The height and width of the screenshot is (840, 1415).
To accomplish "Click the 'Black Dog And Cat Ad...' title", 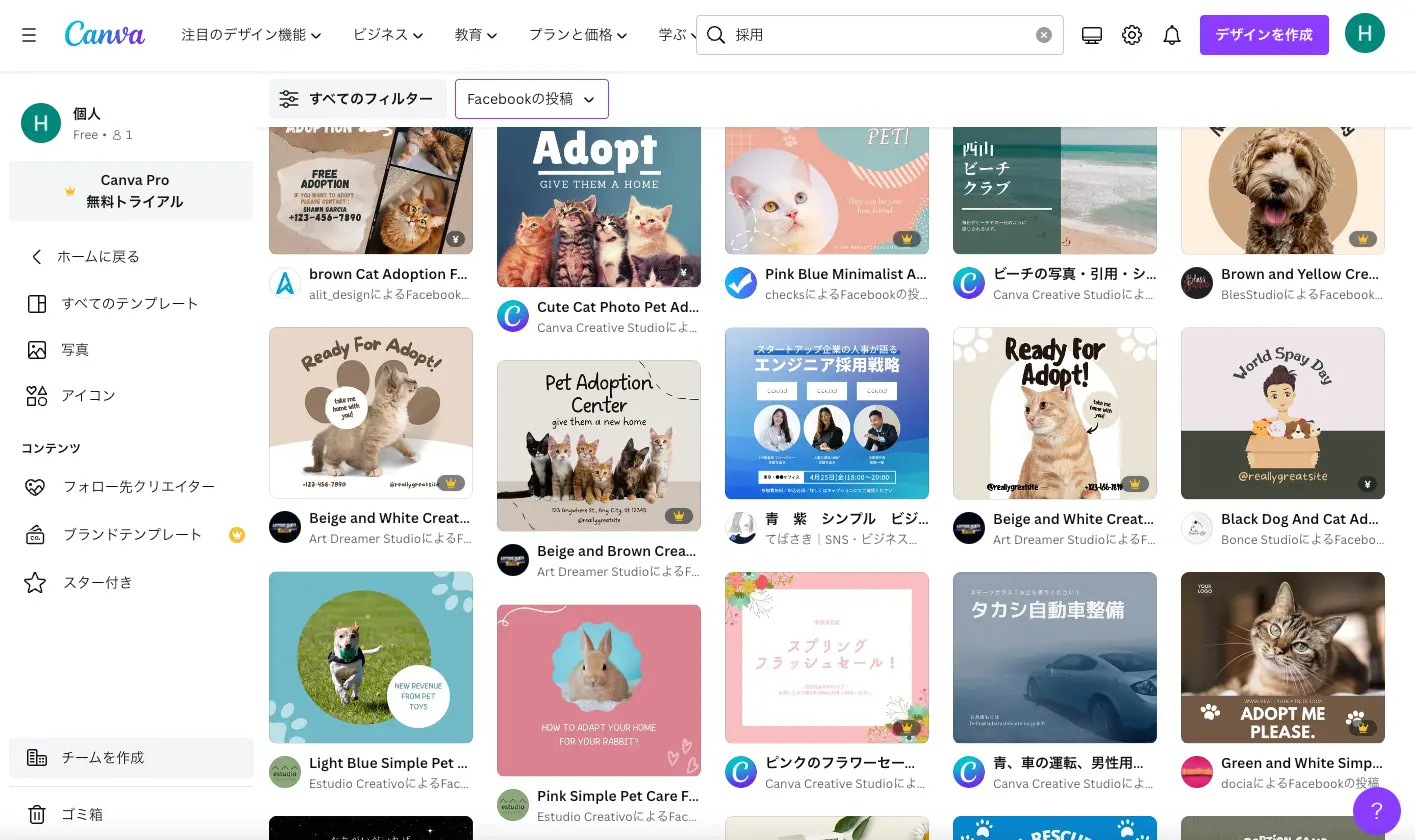I will tap(1300, 519).
